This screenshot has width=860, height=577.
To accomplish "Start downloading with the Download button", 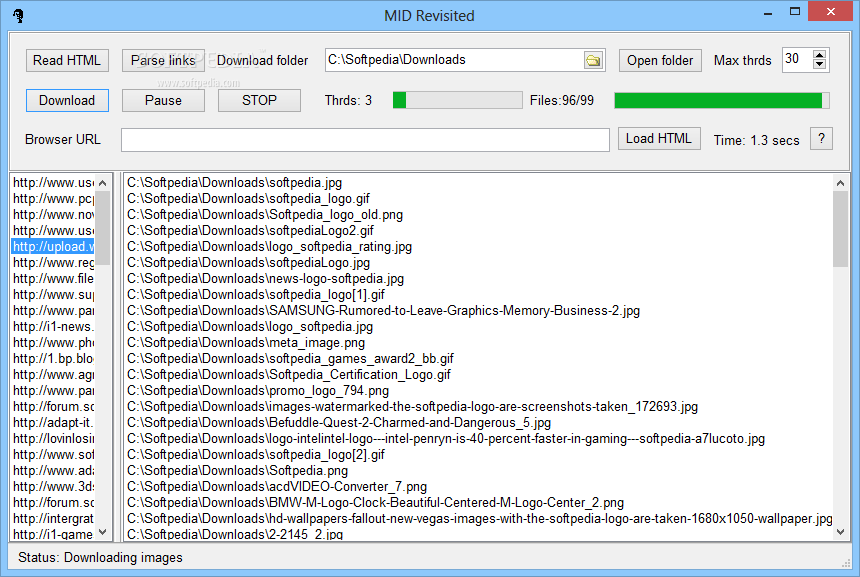I will (x=67, y=100).
